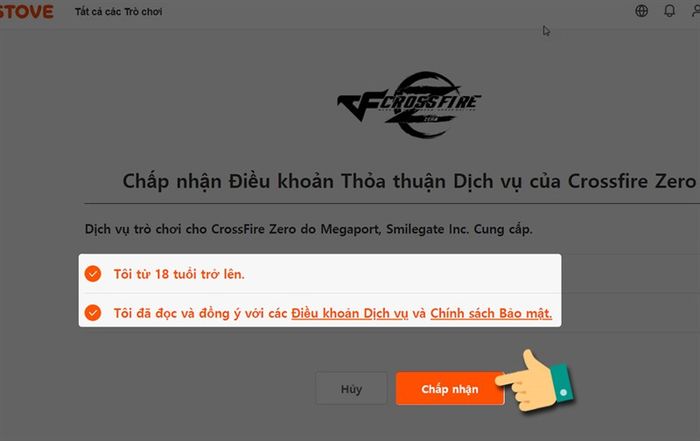Open the notifications bell icon
The image size is (700, 441).
click(x=670, y=11)
